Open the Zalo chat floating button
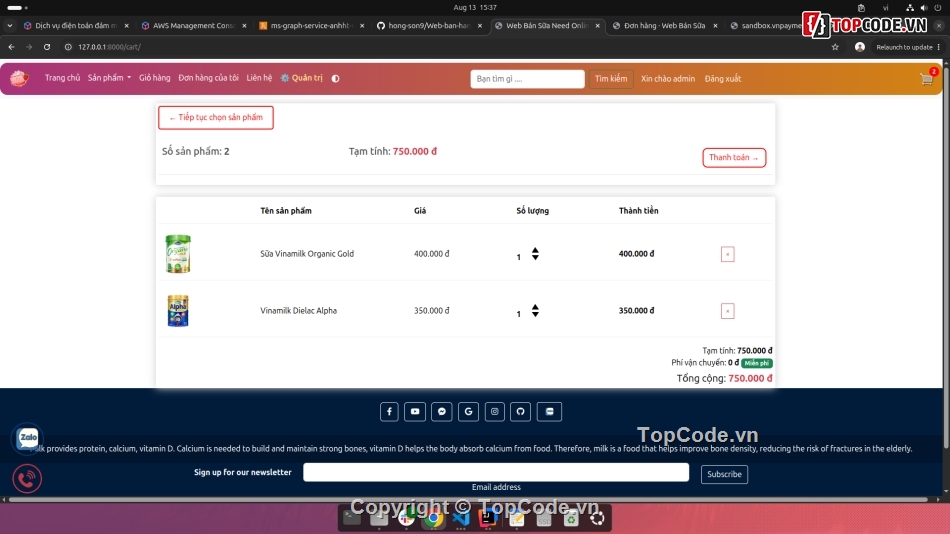Image resolution: width=950 pixels, height=534 pixels. click(27, 438)
